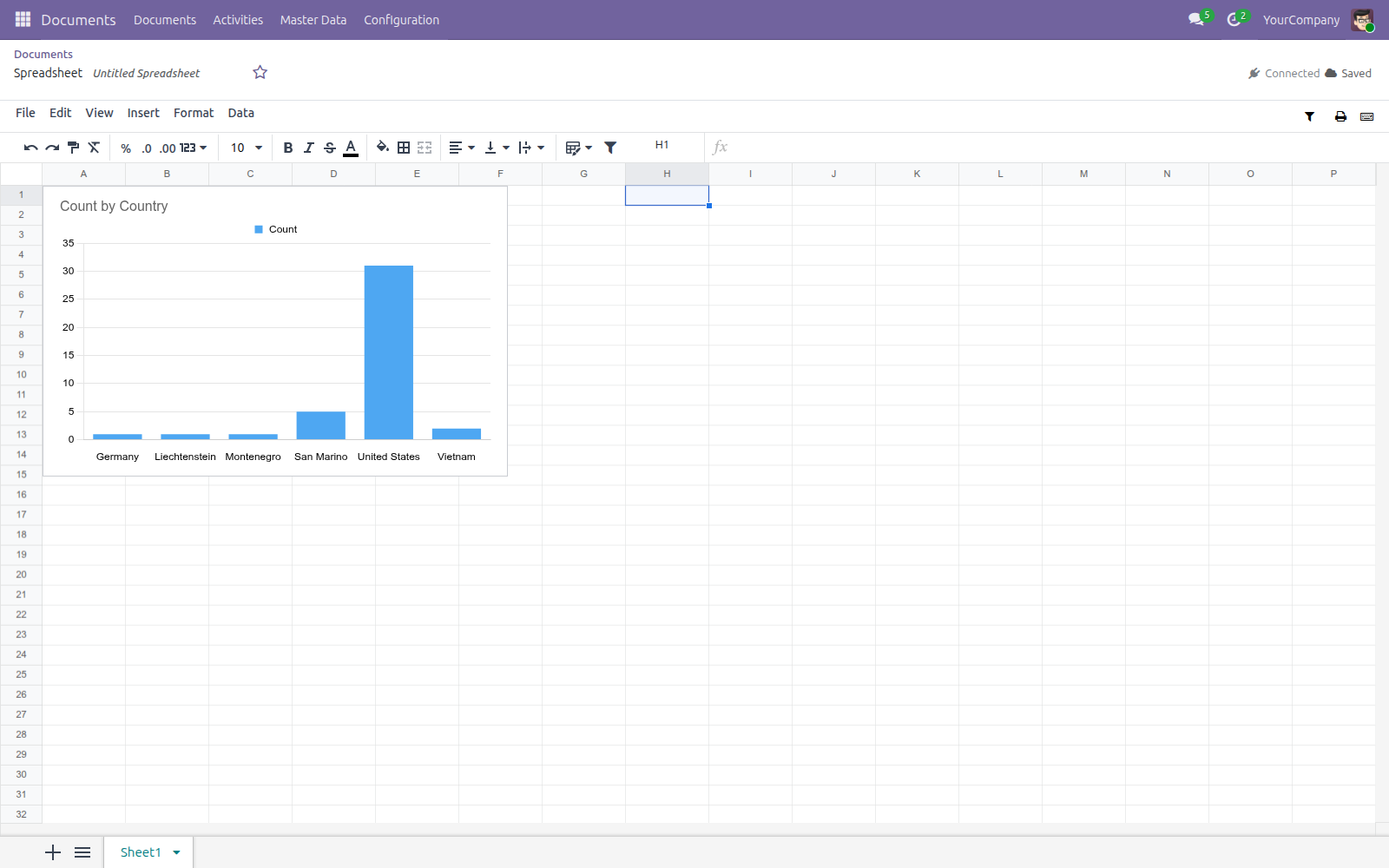Open the font size 10 dropdown

click(x=247, y=148)
